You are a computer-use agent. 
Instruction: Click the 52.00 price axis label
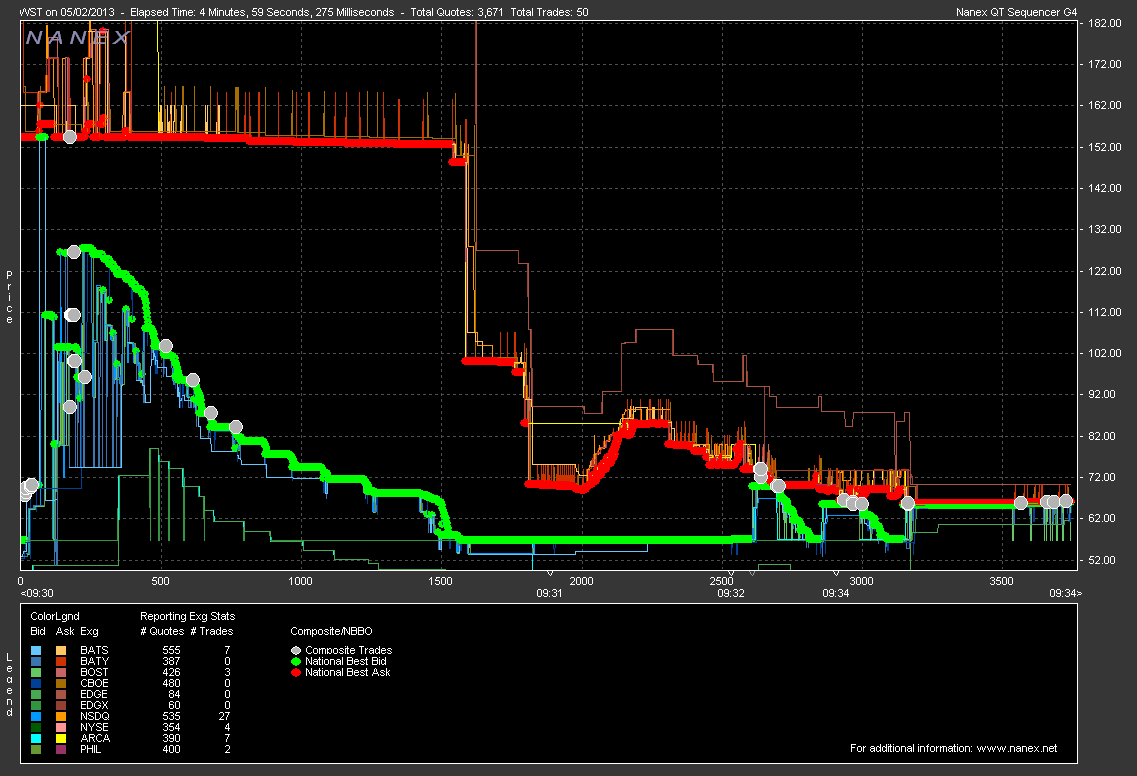click(1107, 560)
